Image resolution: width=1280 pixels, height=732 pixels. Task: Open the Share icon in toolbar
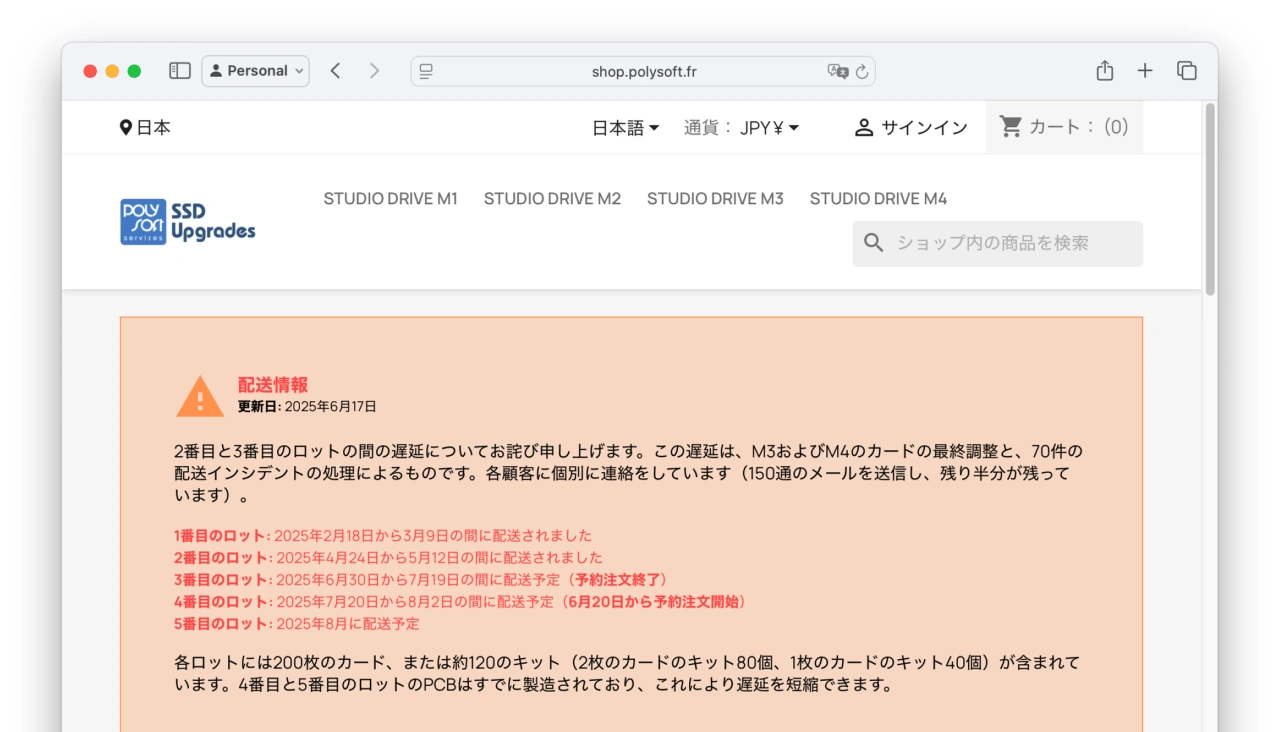point(1104,71)
